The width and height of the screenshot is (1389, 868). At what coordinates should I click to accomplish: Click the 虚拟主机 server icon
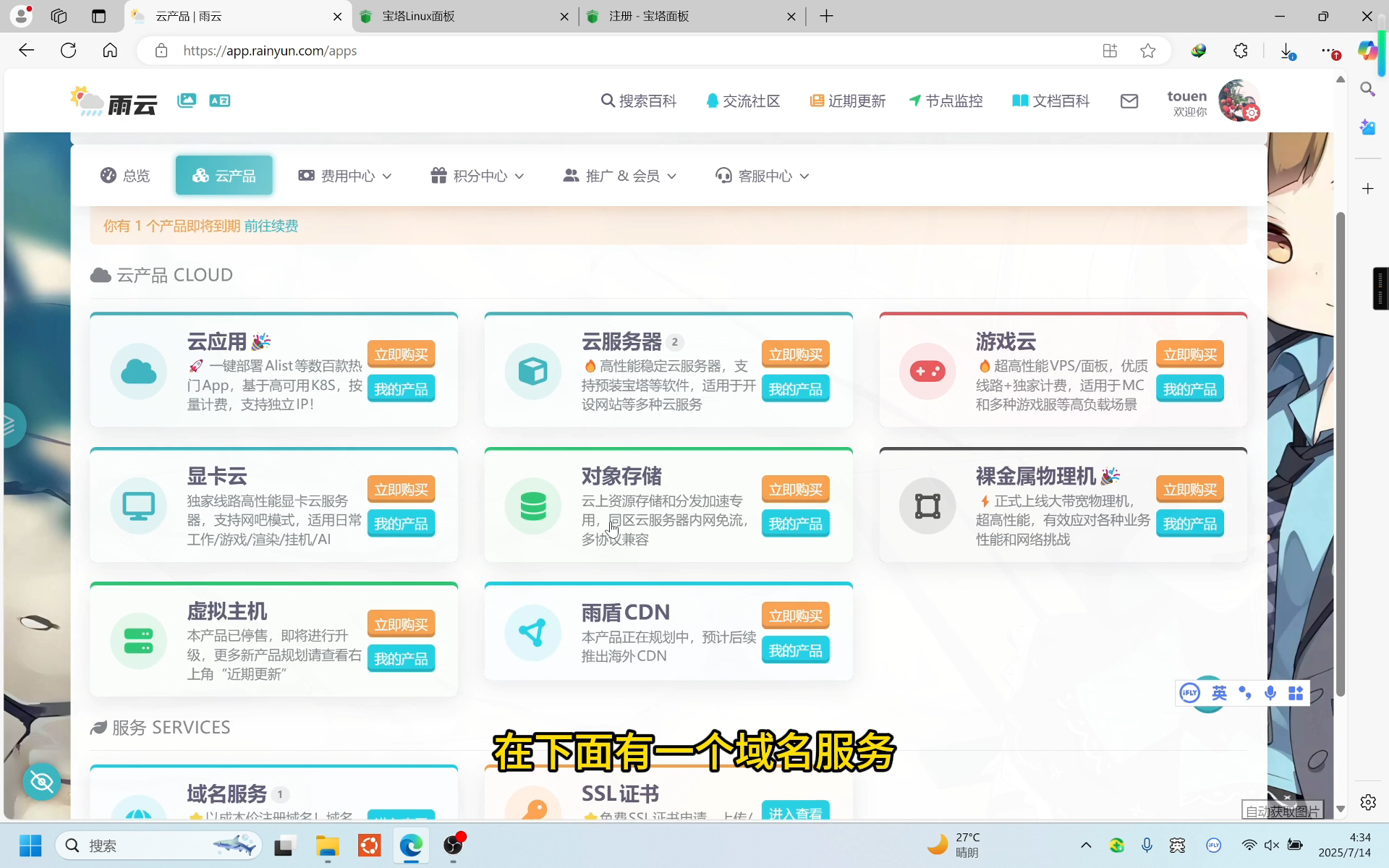click(139, 641)
